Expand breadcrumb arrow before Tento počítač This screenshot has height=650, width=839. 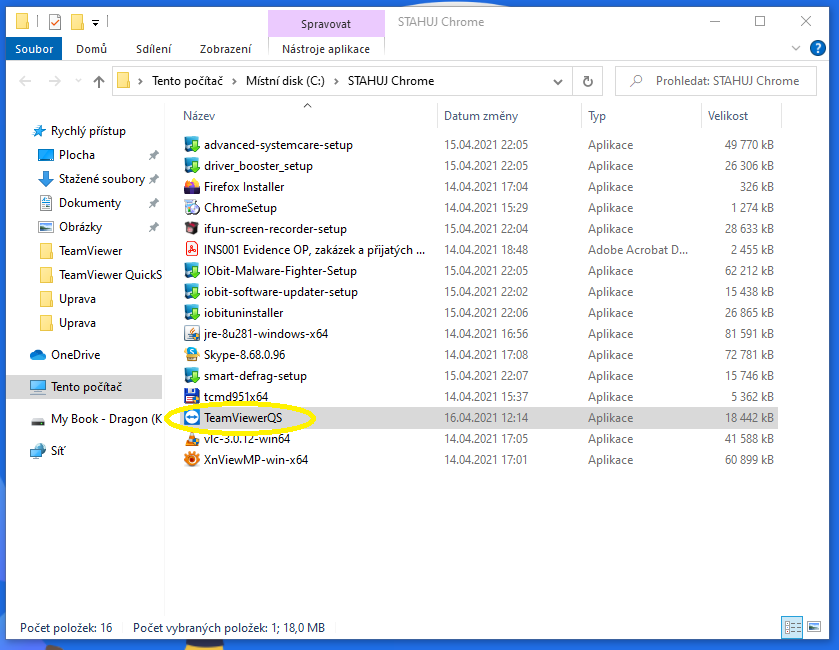(x=140, y=81)
